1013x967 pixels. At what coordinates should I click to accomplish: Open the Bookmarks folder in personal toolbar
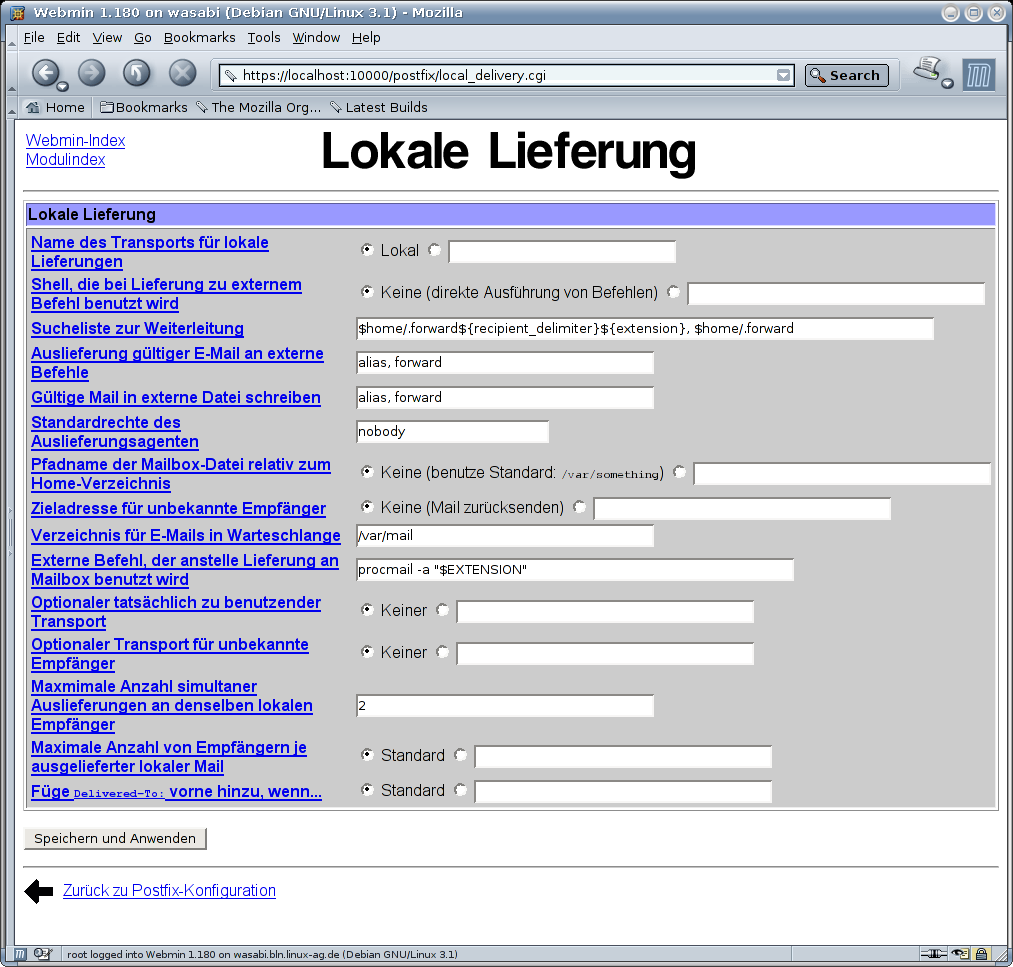pyautogui.click(x=144, y=107)
